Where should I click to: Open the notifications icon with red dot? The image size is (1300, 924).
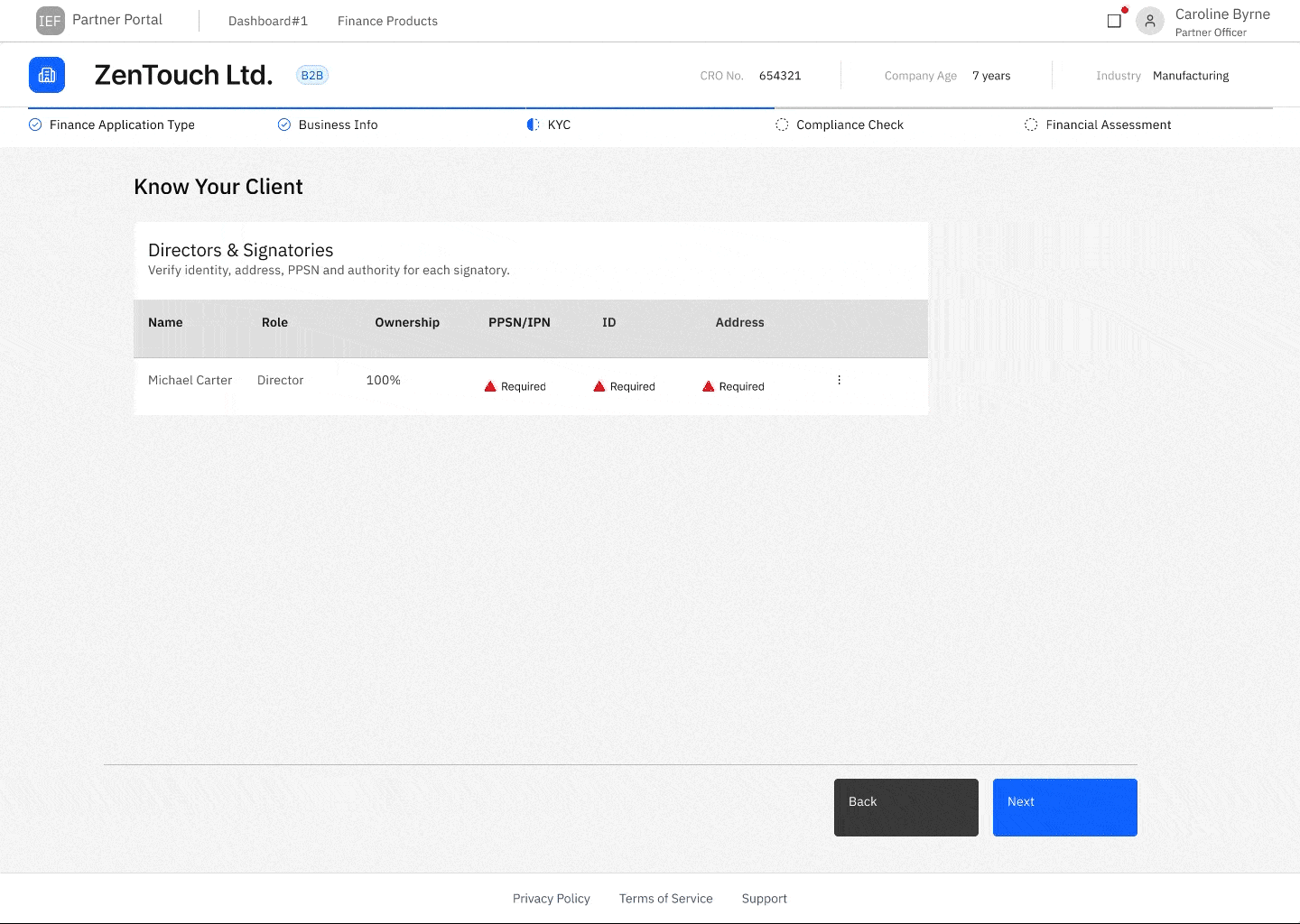pos(1115,20)
